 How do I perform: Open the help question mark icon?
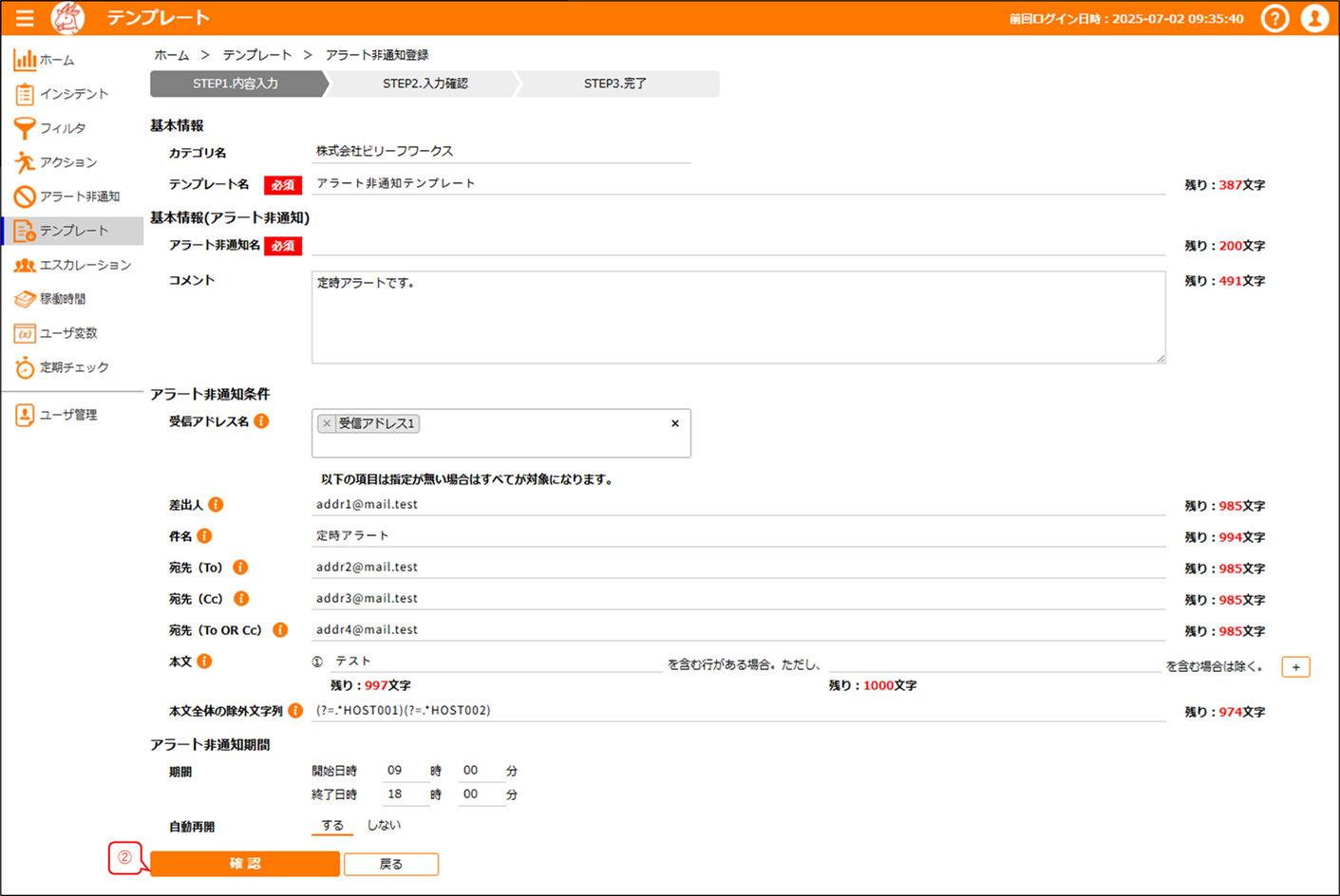coord(1274,18)
